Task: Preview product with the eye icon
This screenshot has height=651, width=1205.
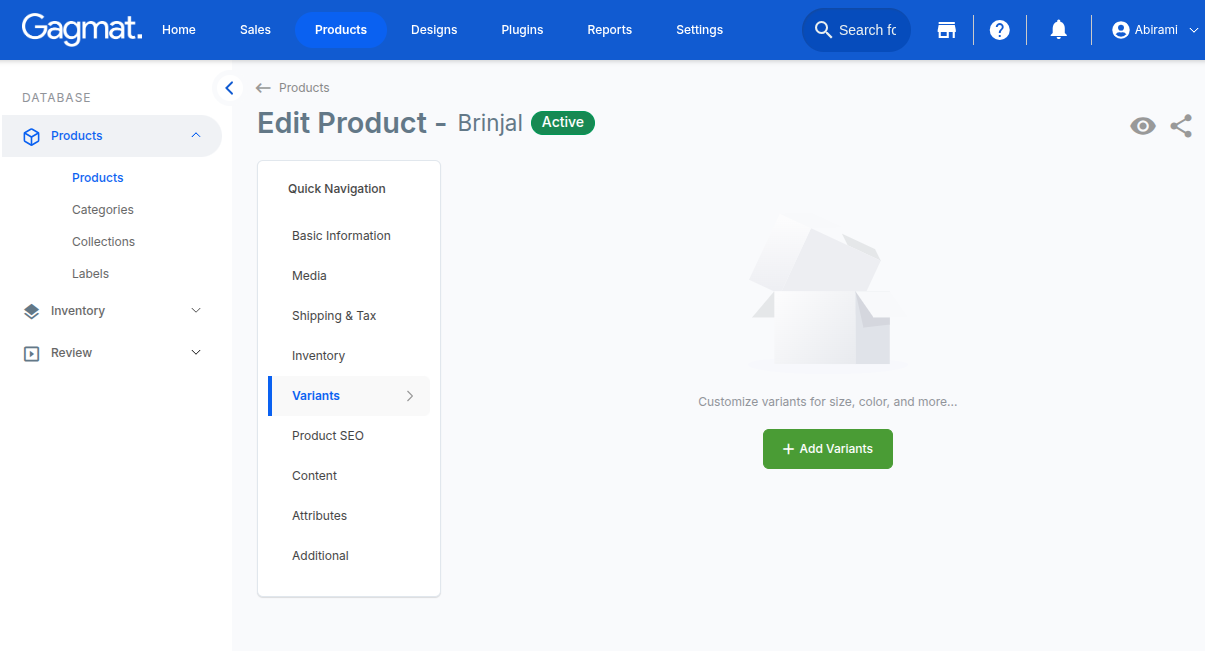Action: [x=1143, y=126]
